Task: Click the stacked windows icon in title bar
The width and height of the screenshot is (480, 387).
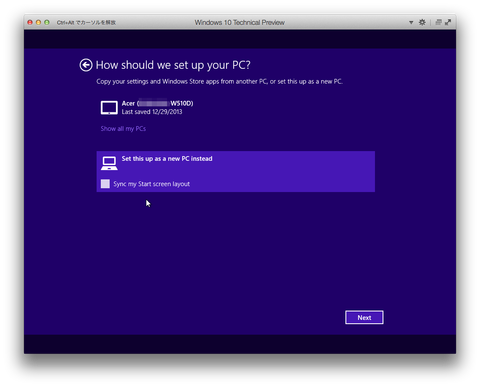Action: click(438, 22)
